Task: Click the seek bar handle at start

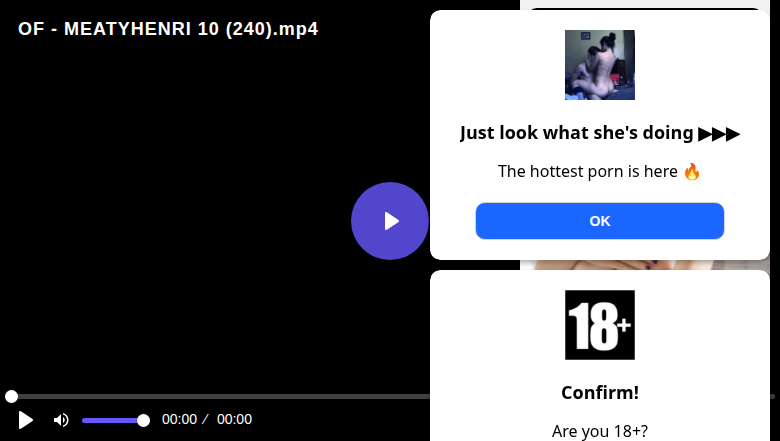Action: (11, 396)
